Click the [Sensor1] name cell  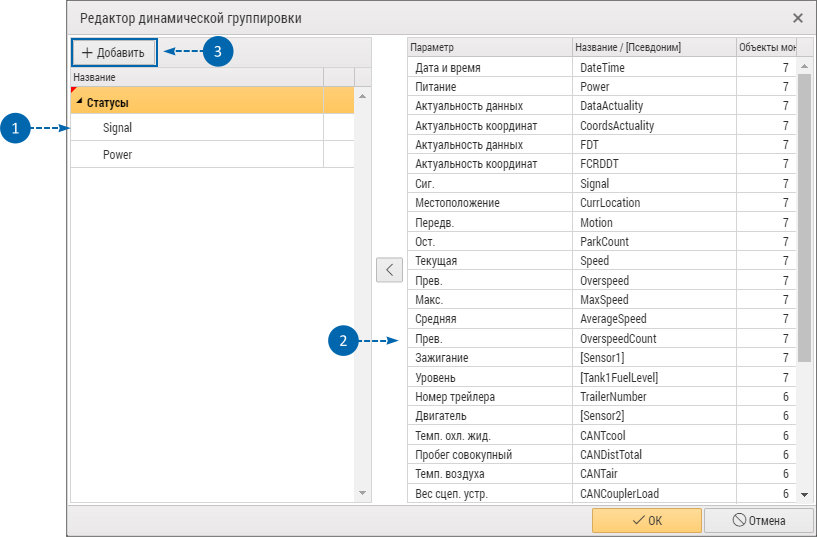tap(654, 358)
